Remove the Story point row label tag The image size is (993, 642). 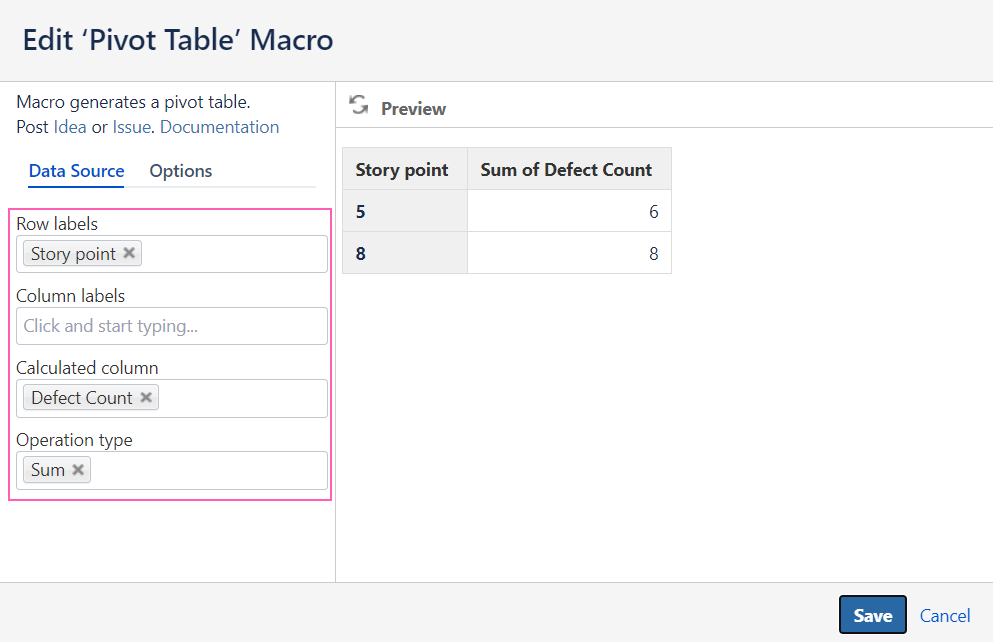tap(129, 253)
